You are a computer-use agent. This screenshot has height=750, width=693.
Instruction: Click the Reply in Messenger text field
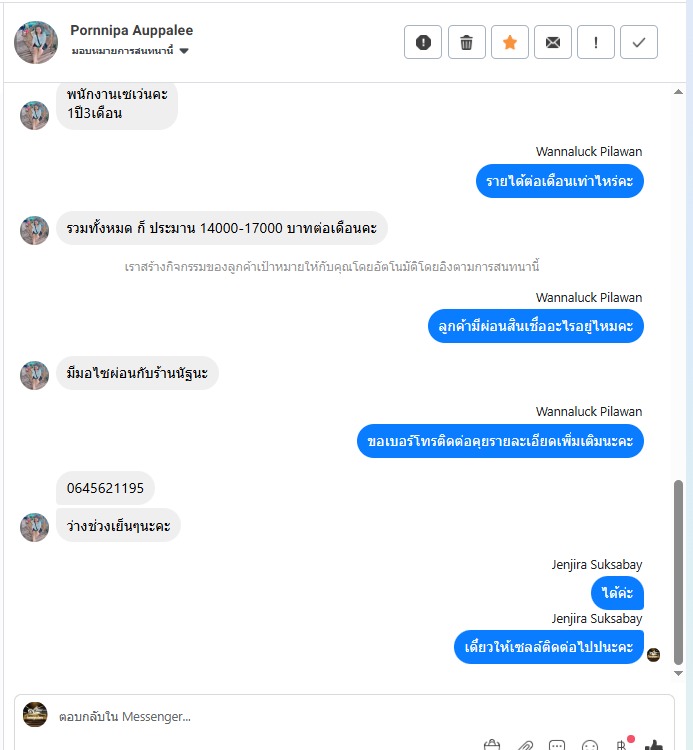(x=344, y=716)
